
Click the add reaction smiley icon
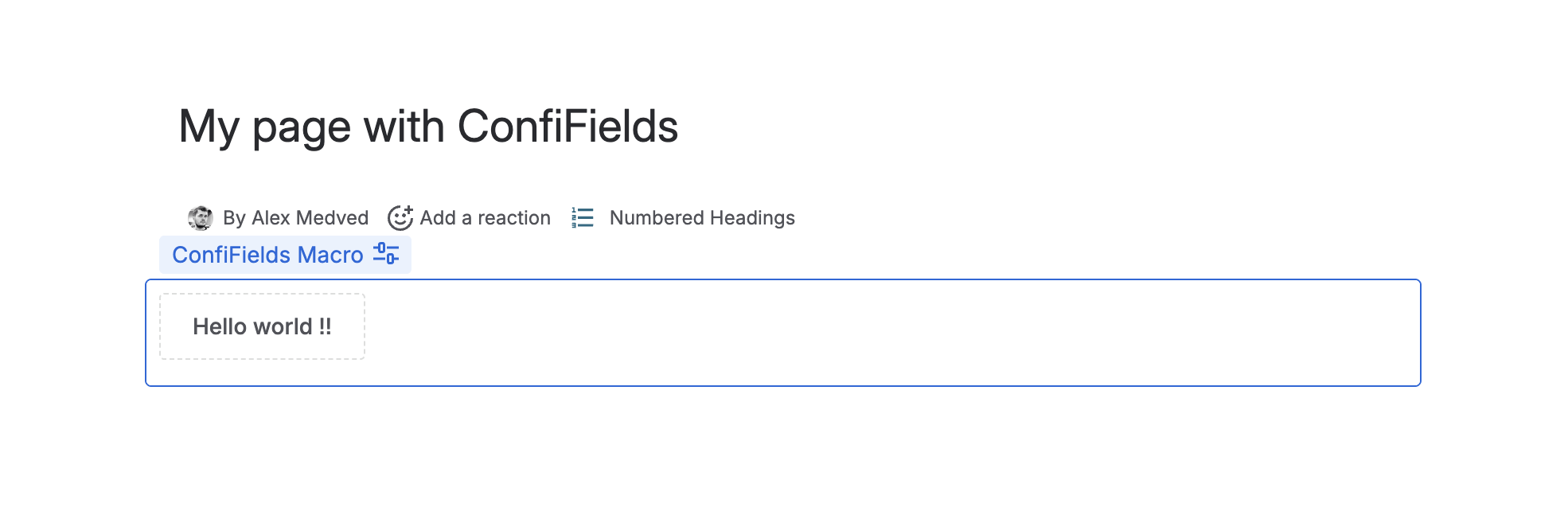click(x=400, y=217)
